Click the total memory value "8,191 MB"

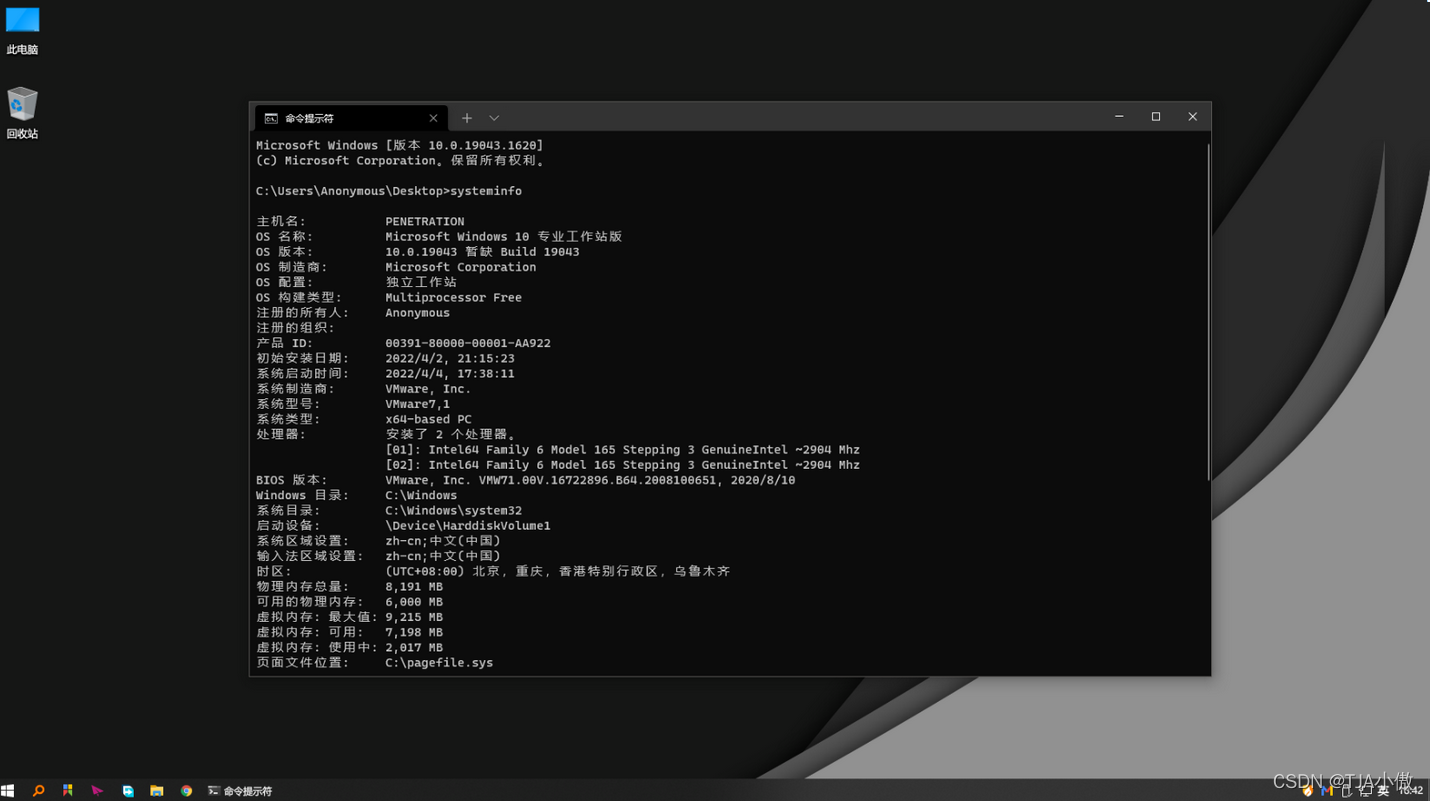[x=414, y=587]
